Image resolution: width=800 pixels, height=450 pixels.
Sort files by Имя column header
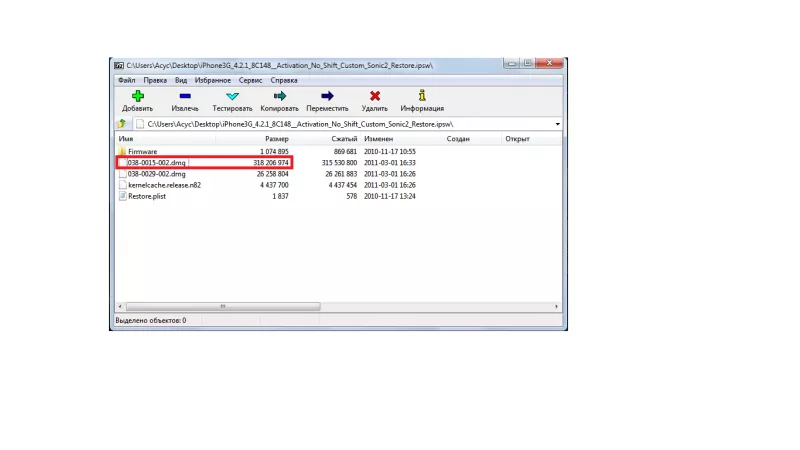(126, 139)
